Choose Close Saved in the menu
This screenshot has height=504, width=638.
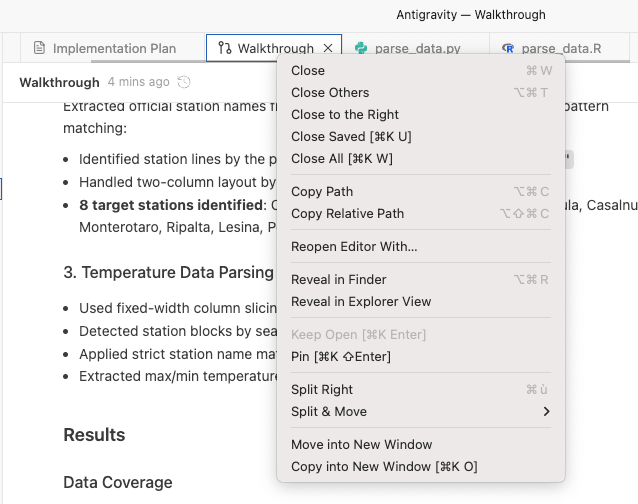click(351, 137)
